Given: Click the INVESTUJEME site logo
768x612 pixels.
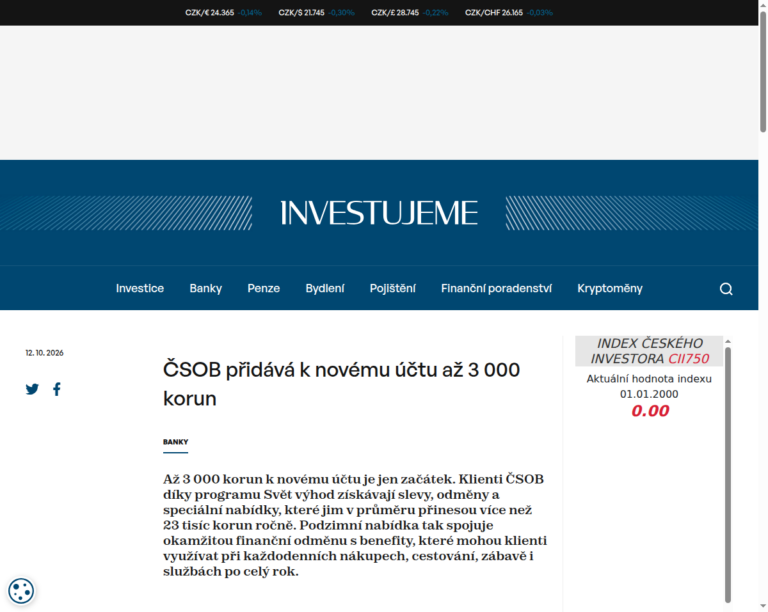Looking at the screenshot, I should tap(379, 213).
